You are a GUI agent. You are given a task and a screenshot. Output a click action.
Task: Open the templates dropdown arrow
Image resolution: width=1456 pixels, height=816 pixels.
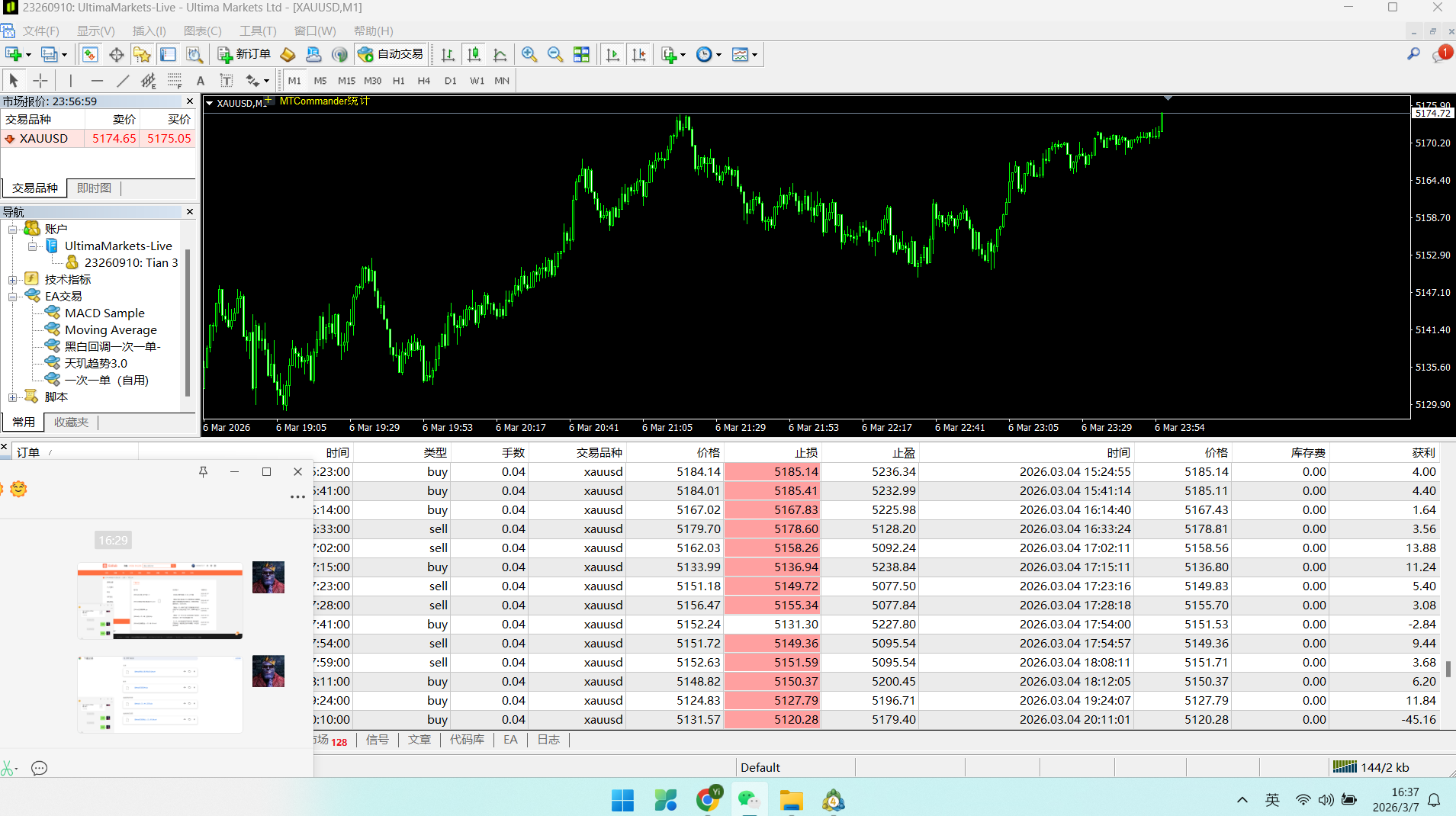pyautogui.click(x=754, y=55)
